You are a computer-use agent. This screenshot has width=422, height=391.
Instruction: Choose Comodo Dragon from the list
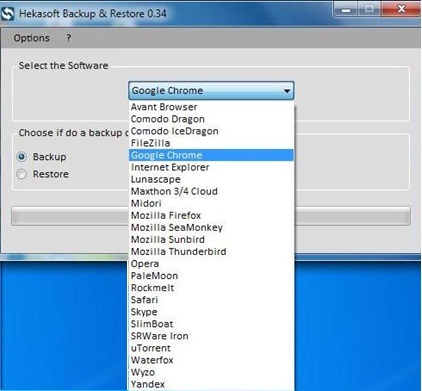pos(211,119)
